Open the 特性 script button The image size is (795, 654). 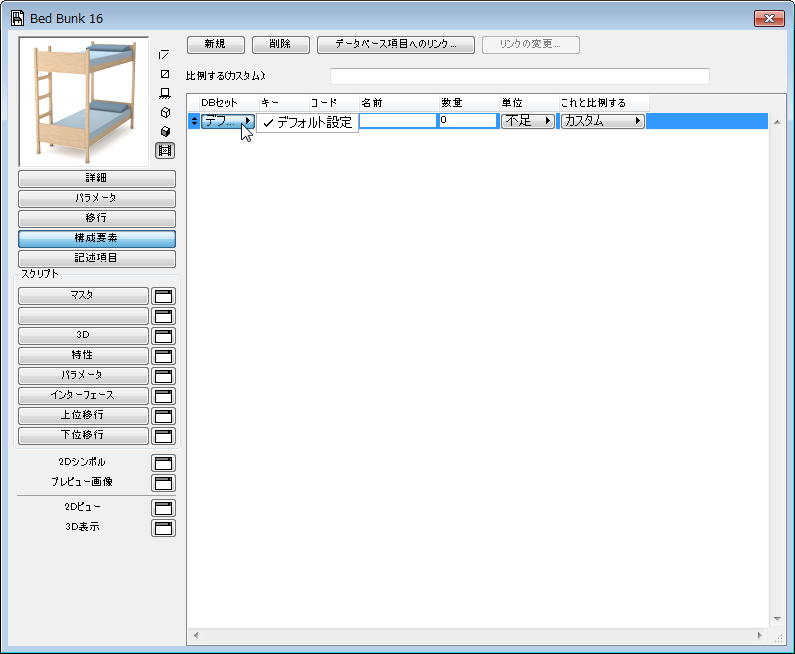tap(83, 356)
